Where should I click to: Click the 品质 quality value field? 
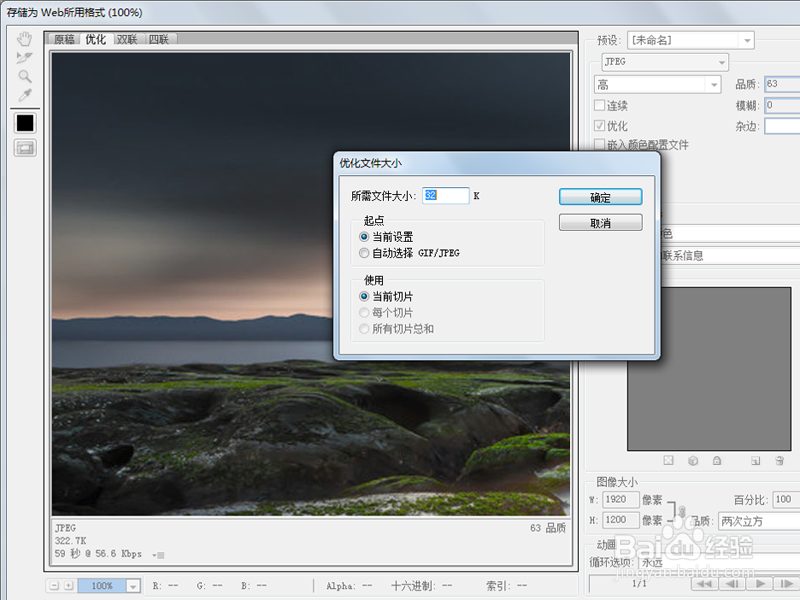point(782,84)
